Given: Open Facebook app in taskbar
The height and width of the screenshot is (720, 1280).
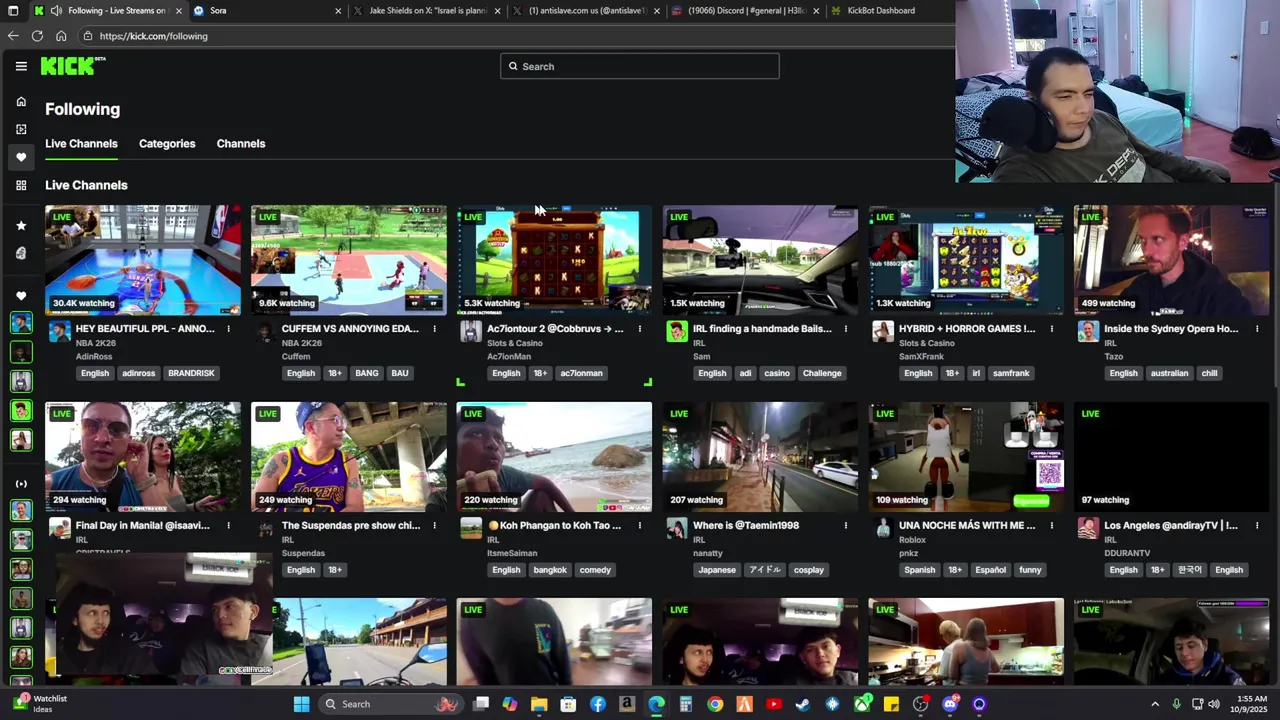Looking at the screenshot, I should [x=598, y=704].
